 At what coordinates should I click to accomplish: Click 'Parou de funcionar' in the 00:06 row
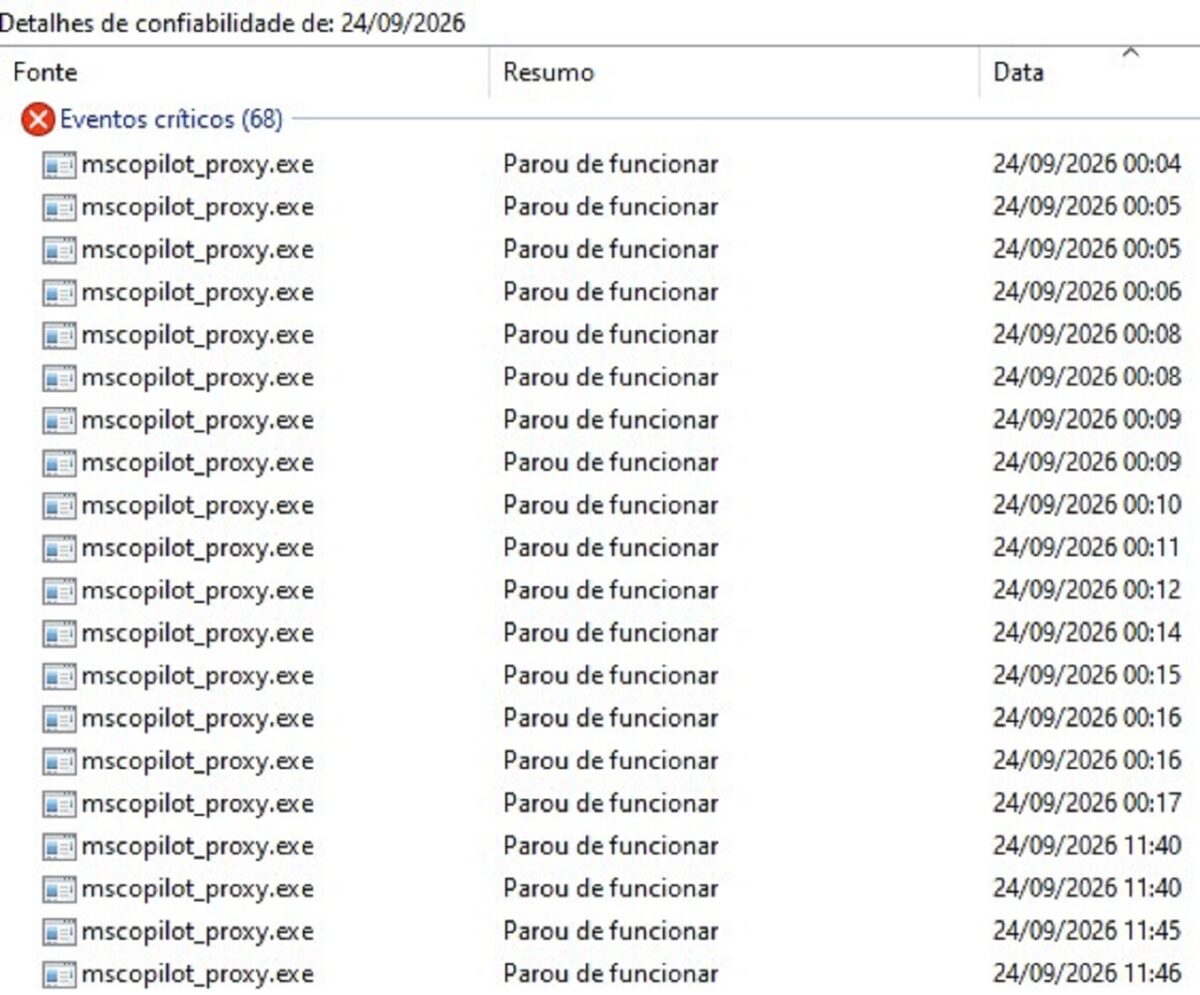pos(610,292)
